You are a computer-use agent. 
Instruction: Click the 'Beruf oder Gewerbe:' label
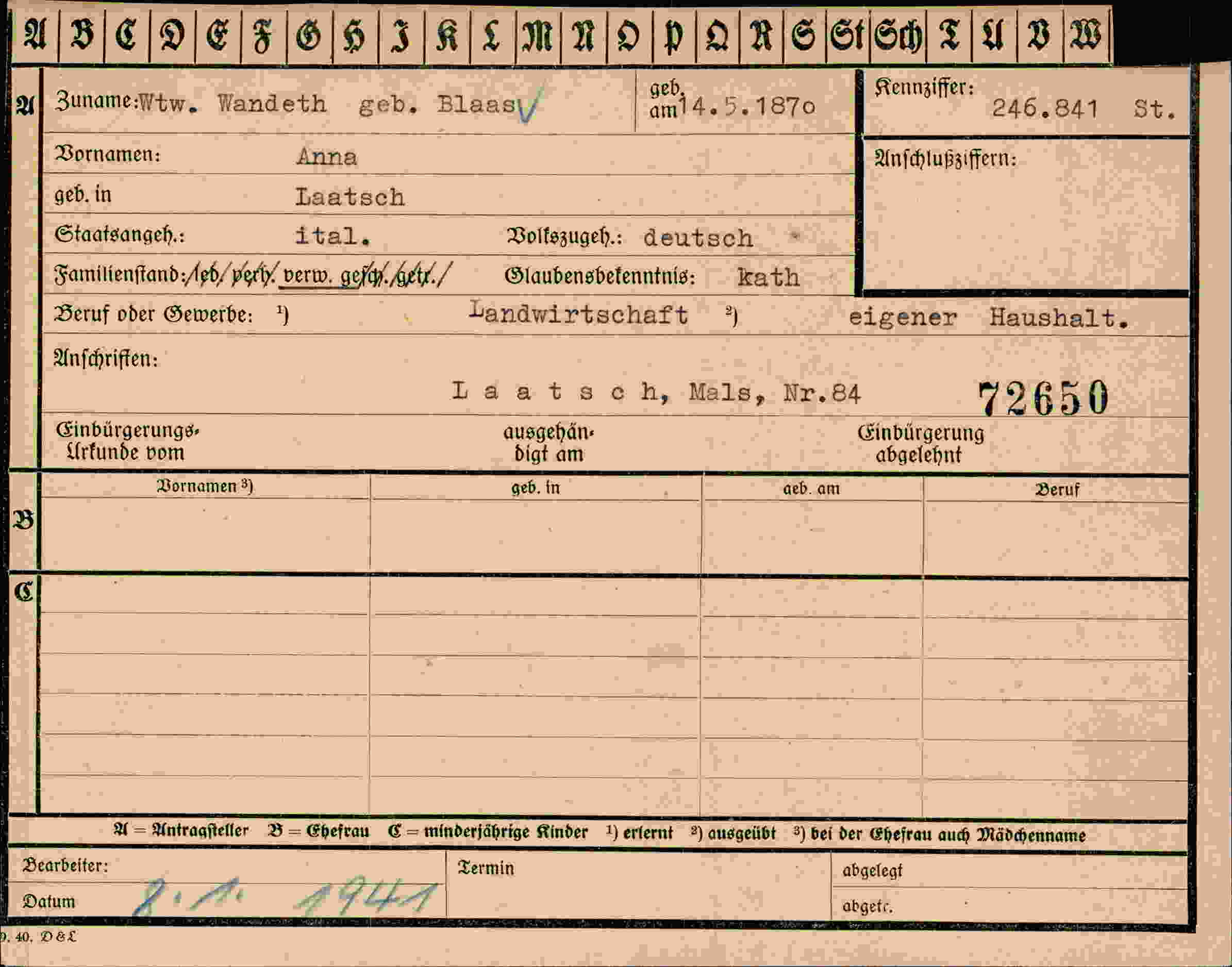(x=154, y=314)
